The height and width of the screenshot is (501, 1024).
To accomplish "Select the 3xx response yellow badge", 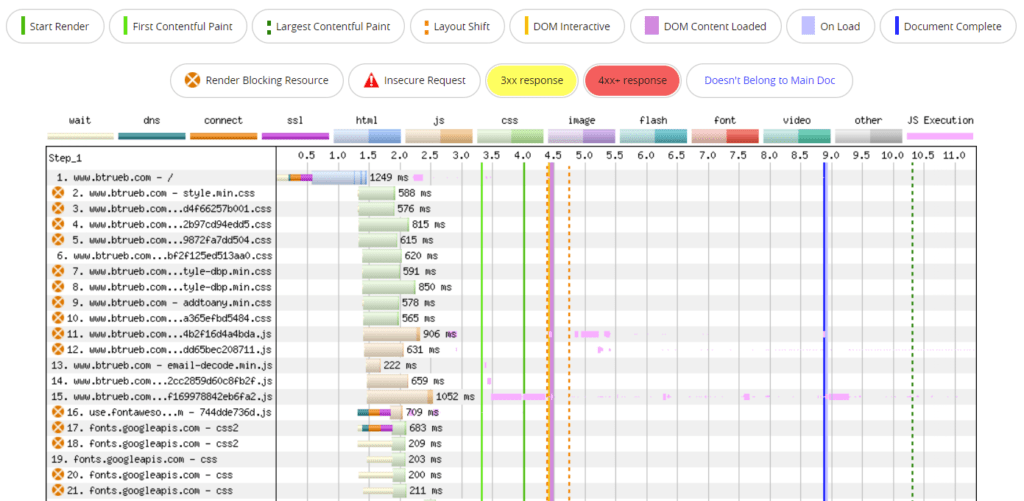I will pyautogui.click(x=531, y=81).
